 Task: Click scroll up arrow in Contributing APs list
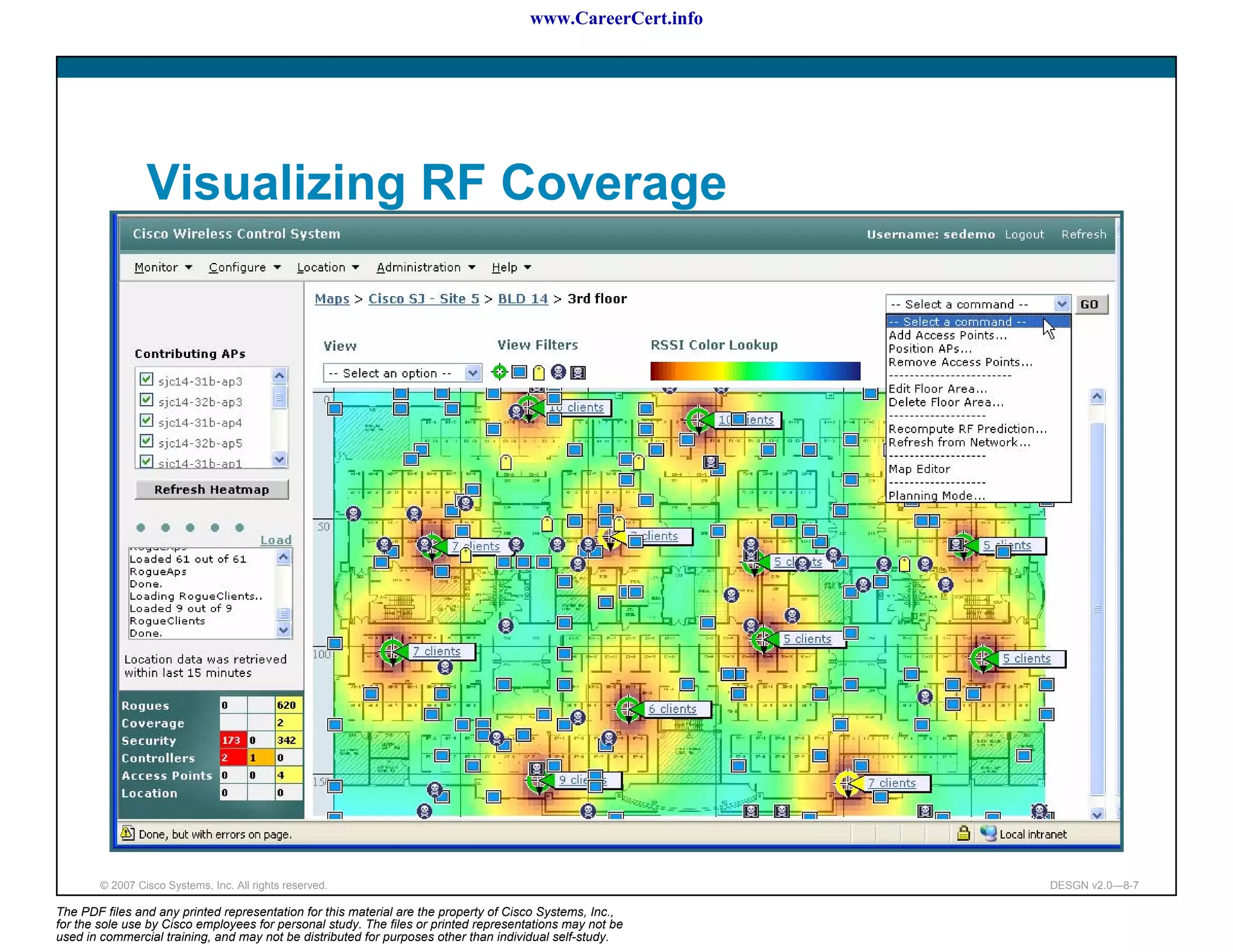(279, 377)
